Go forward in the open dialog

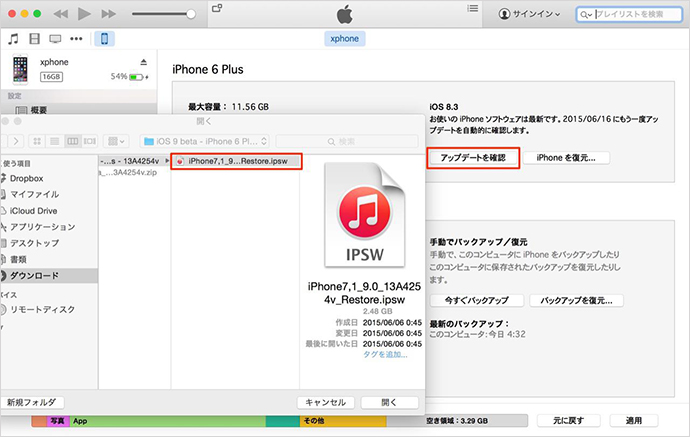pos(16,141)
